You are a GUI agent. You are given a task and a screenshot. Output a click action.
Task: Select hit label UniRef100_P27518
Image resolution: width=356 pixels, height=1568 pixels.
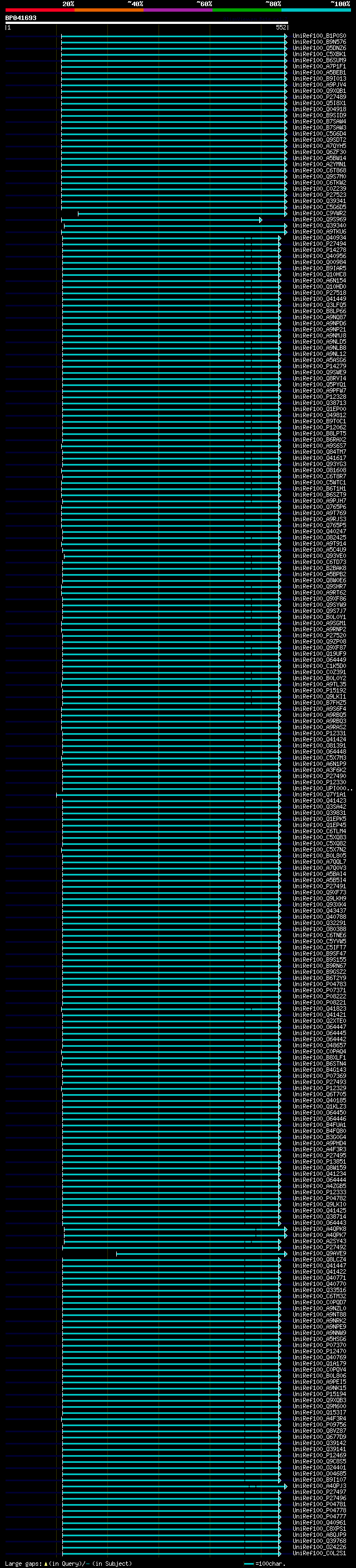tap(319, 293)
